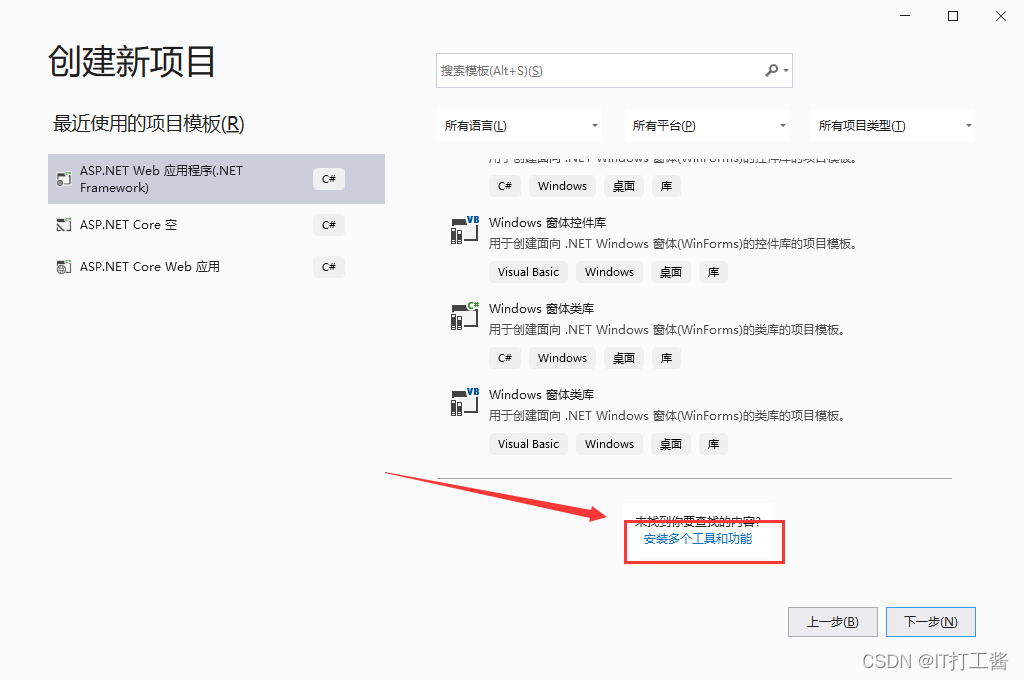Click 桌面 tag under C# Windows 窗体类库

point(624,358)
